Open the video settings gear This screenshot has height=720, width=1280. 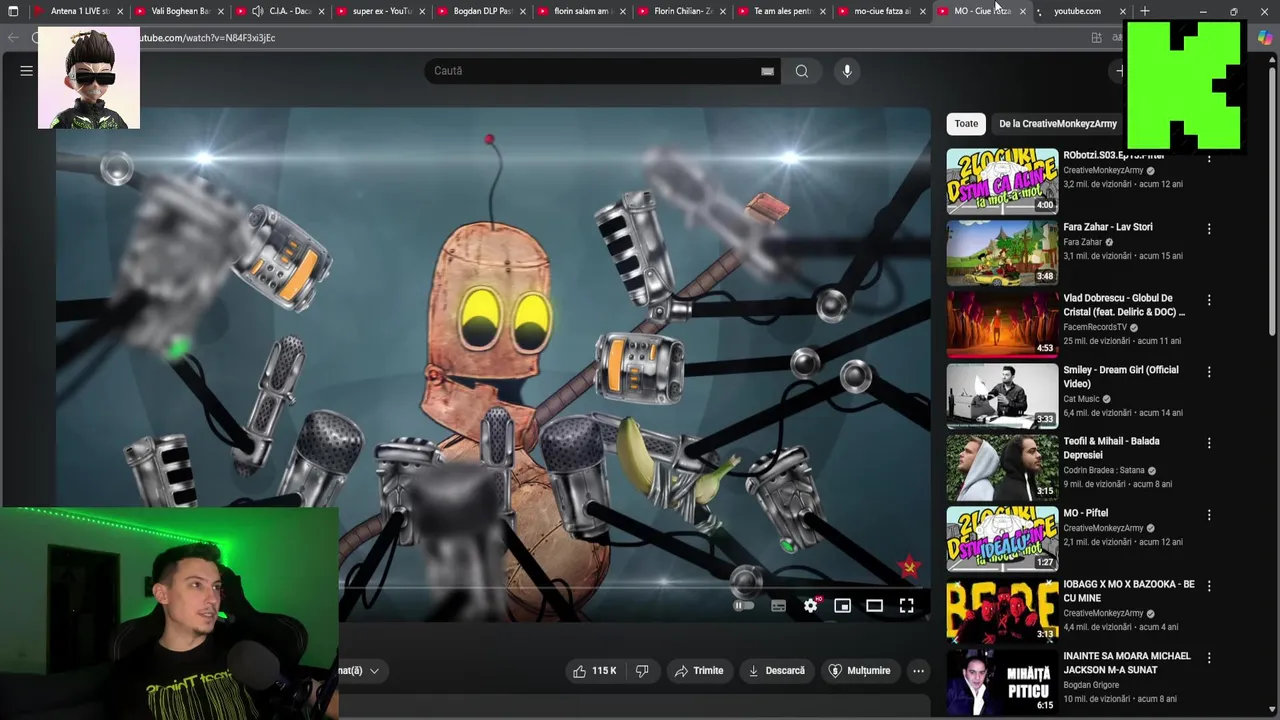point(811,606)
